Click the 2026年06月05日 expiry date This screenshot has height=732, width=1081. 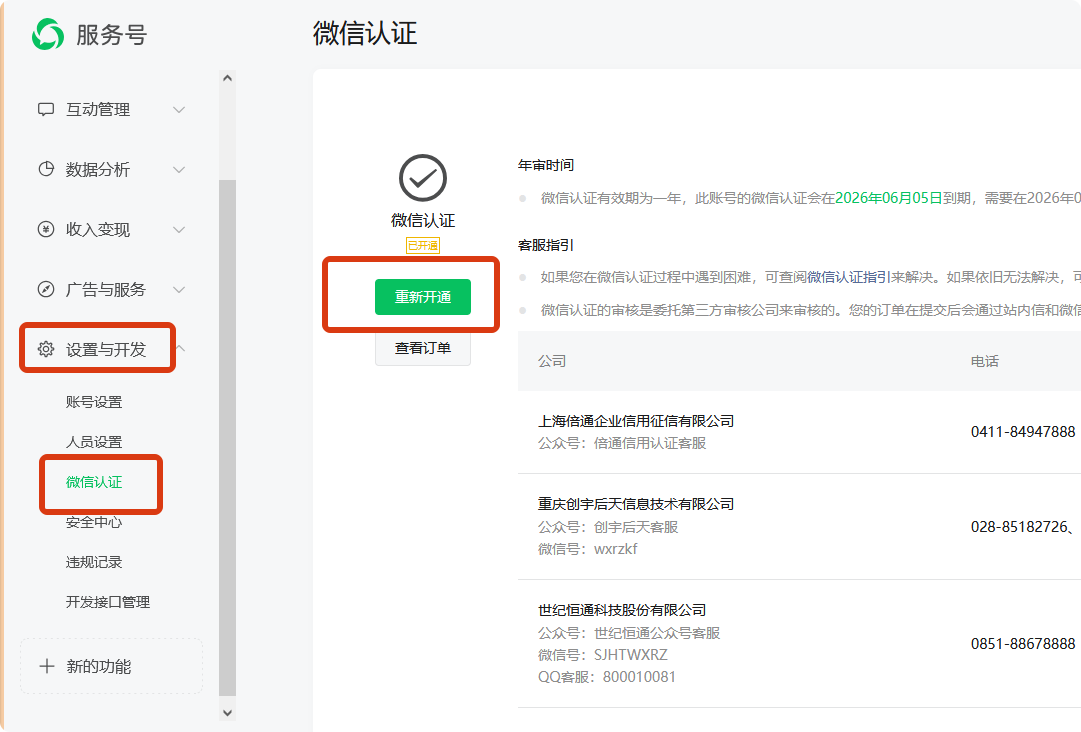889,198
